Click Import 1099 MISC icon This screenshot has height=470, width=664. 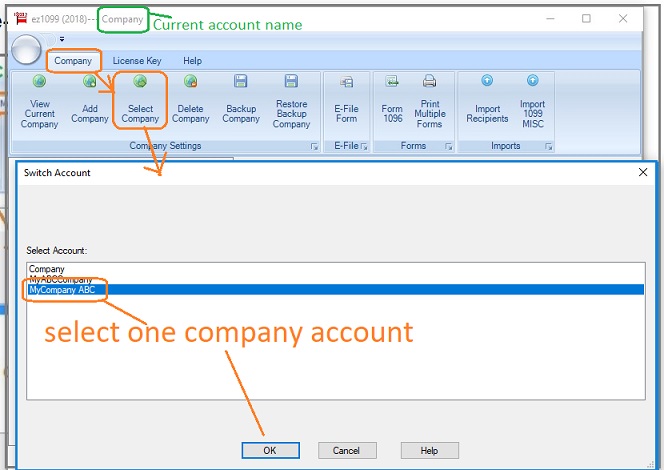pos(532,82)
